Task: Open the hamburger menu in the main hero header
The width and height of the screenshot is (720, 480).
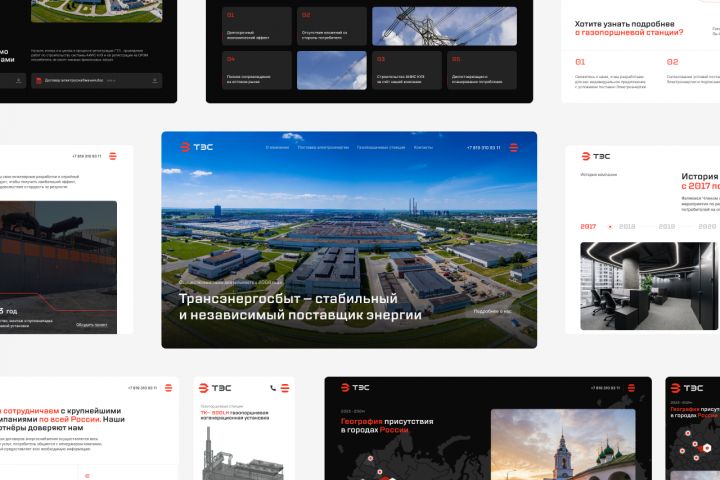Action: pyautogui.click(x=514, y=147)
